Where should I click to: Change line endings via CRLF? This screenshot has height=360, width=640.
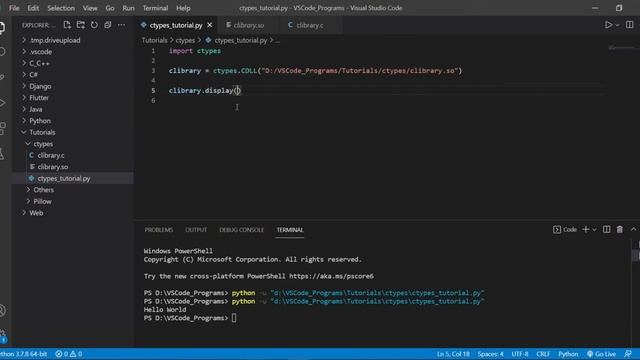543,354
